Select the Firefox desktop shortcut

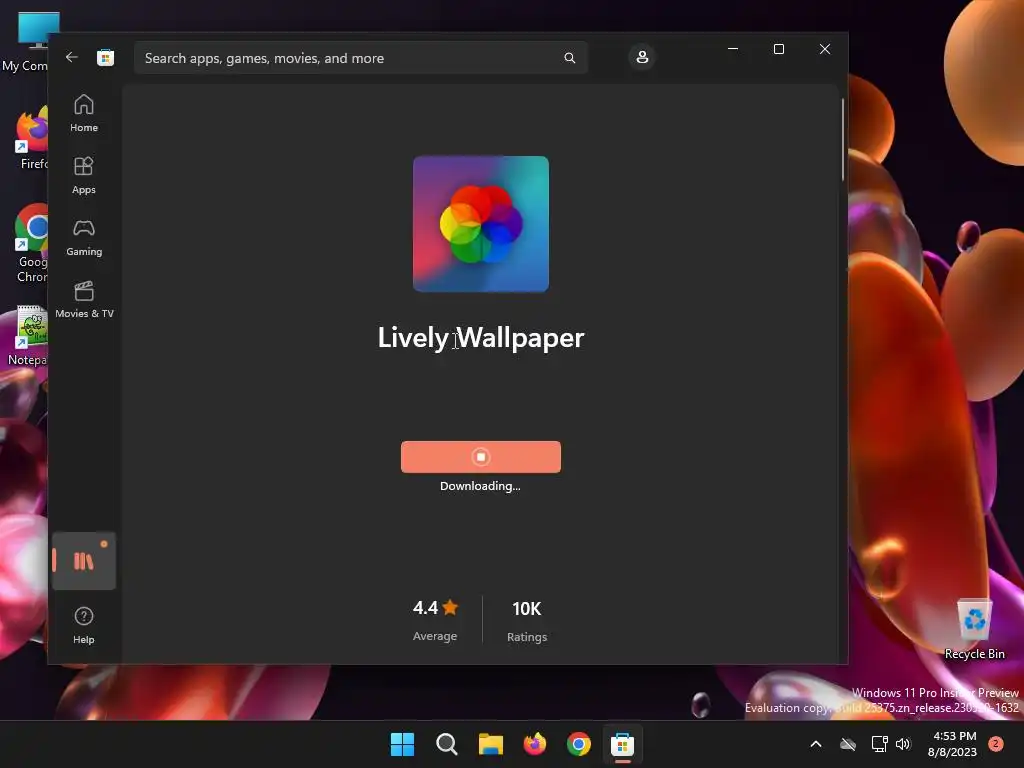29,140
